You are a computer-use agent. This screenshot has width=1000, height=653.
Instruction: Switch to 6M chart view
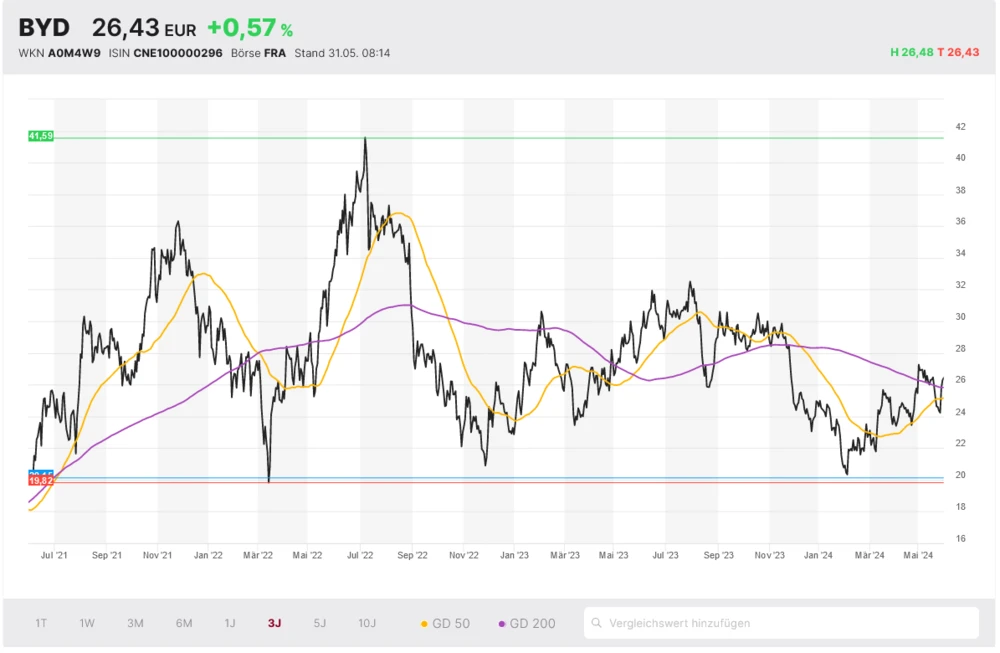coord(184,623)
